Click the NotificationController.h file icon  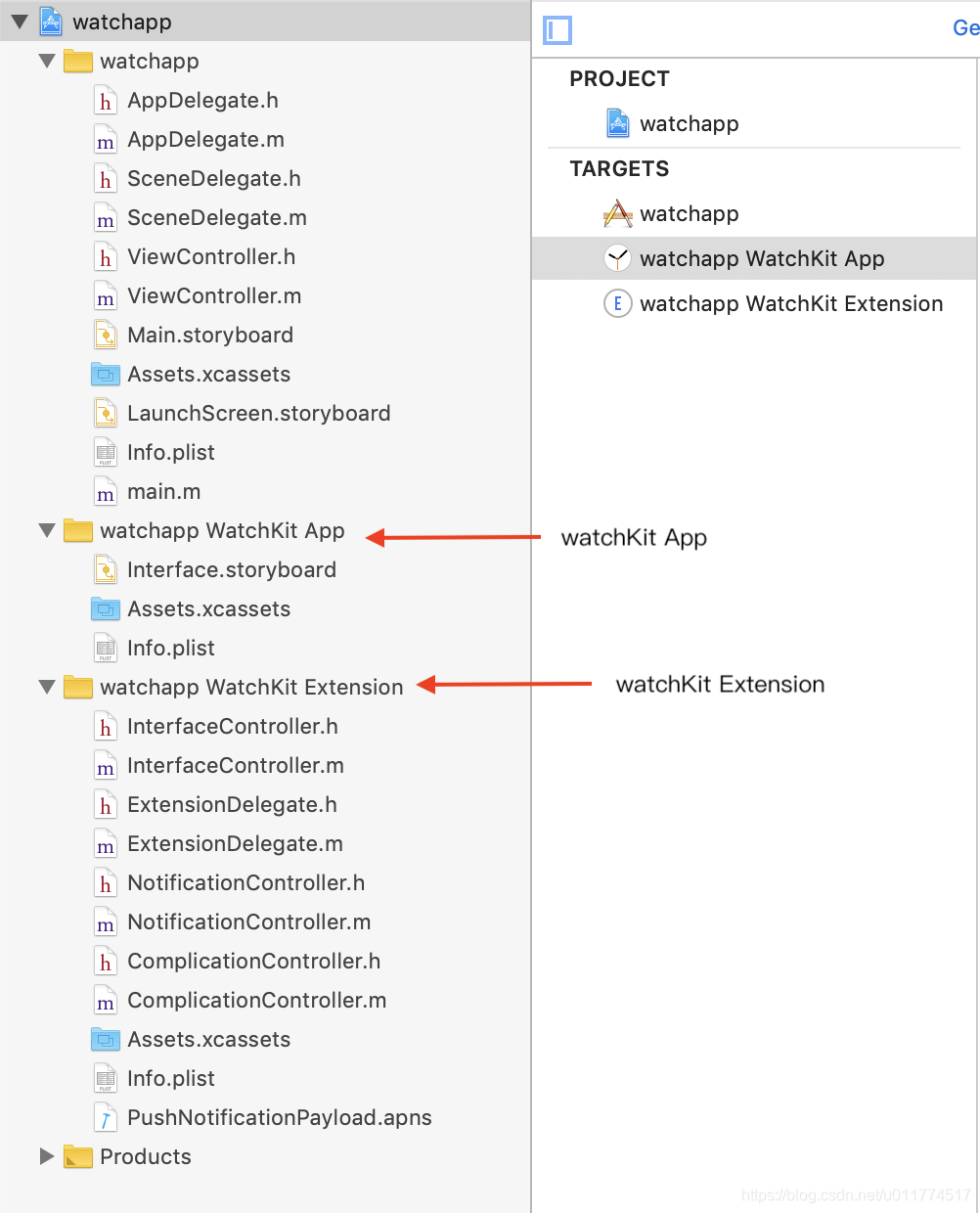[106, 882]
